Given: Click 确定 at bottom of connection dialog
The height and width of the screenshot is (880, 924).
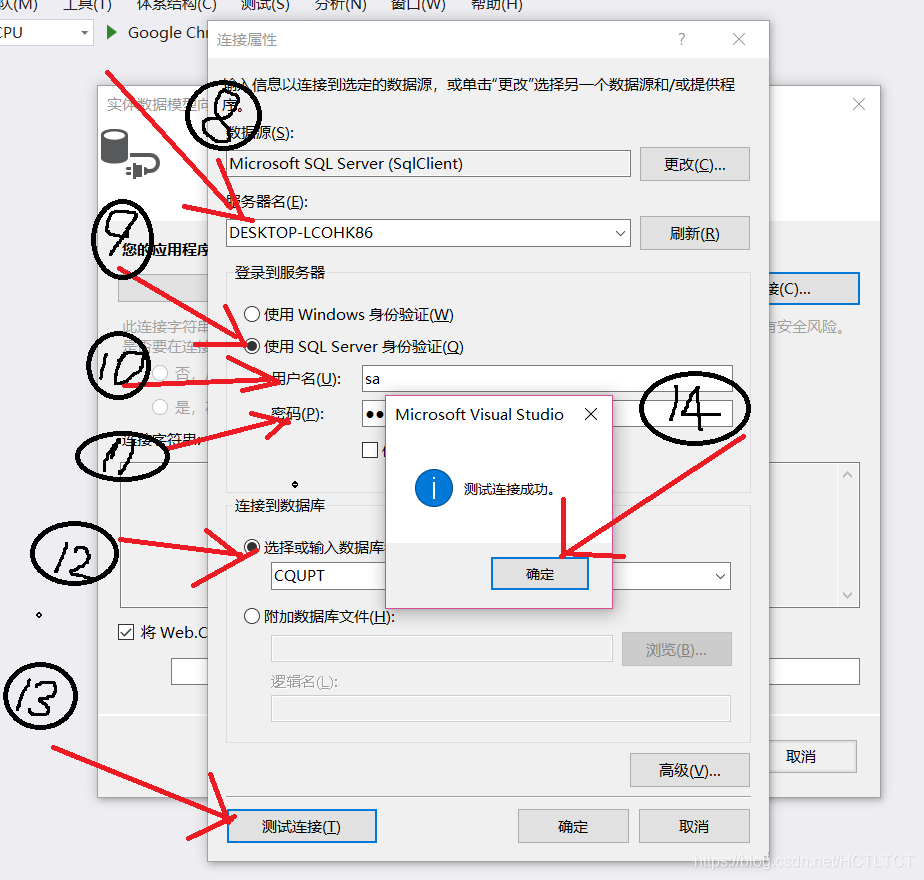Looking at the screenshot, I should pos(573,826).
